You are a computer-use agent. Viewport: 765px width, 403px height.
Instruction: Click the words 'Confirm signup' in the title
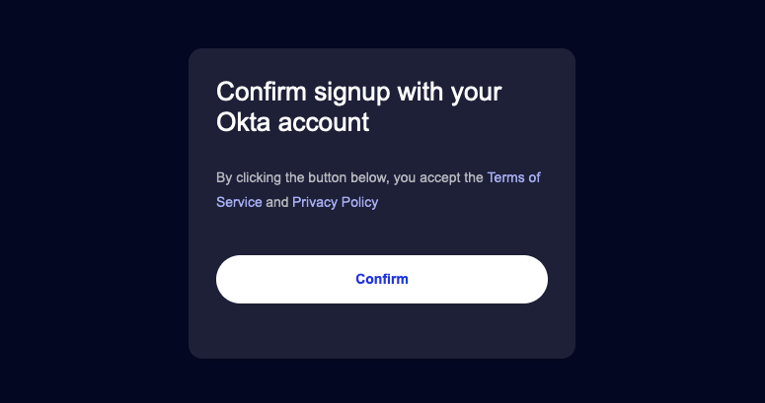[303, 92]
